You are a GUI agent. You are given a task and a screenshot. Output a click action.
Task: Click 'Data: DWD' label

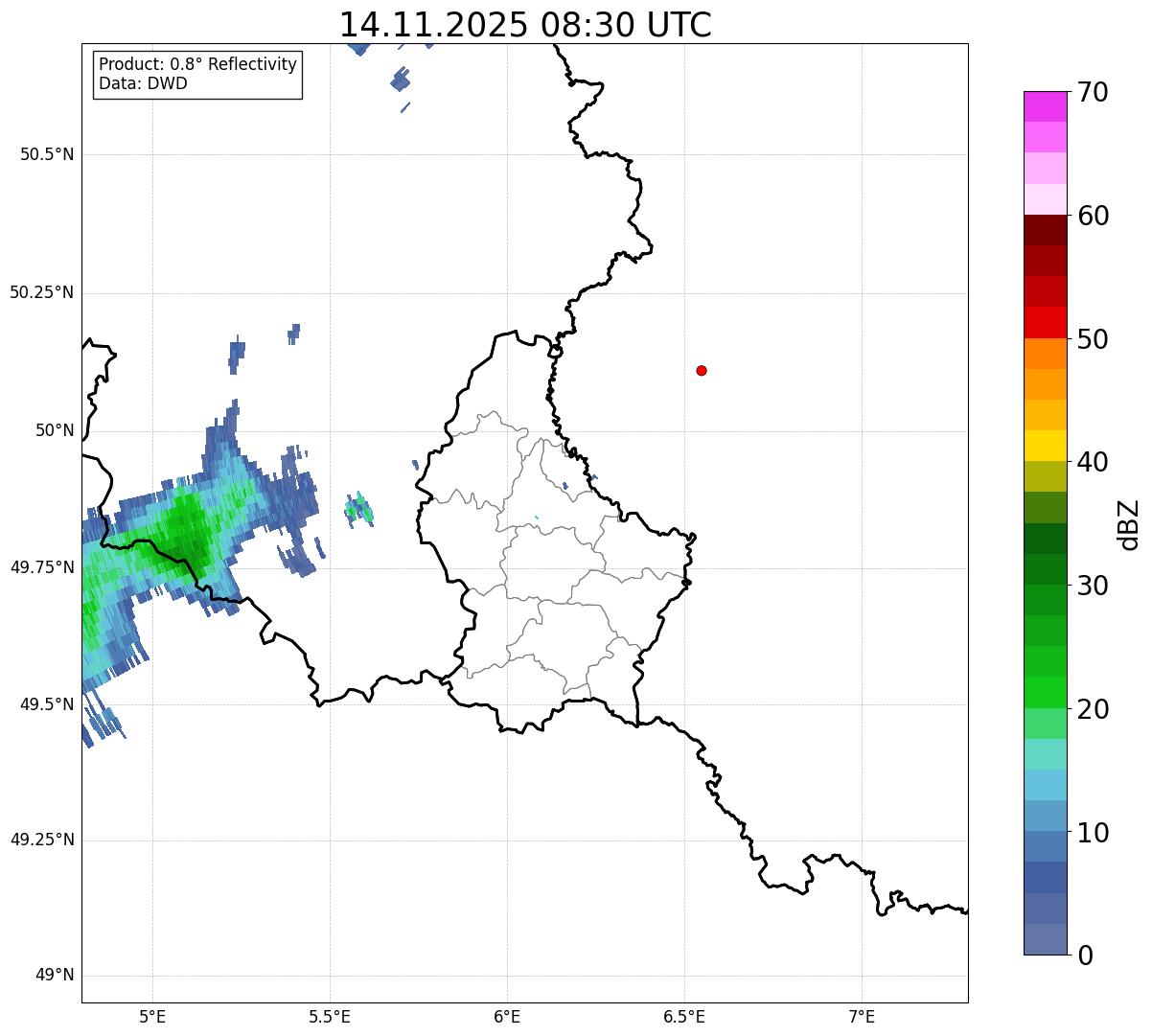tap(144, 83)
